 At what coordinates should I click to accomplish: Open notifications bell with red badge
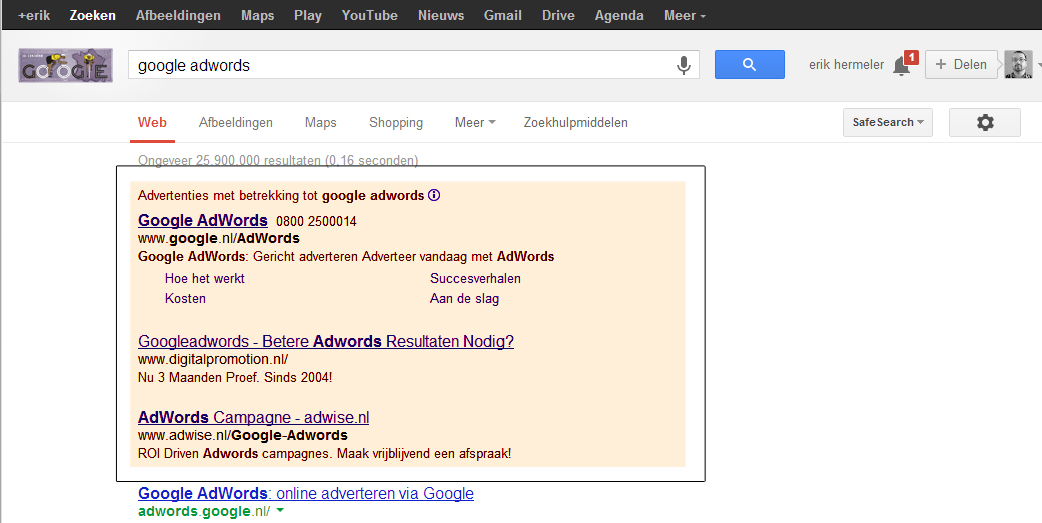(902, 65)
